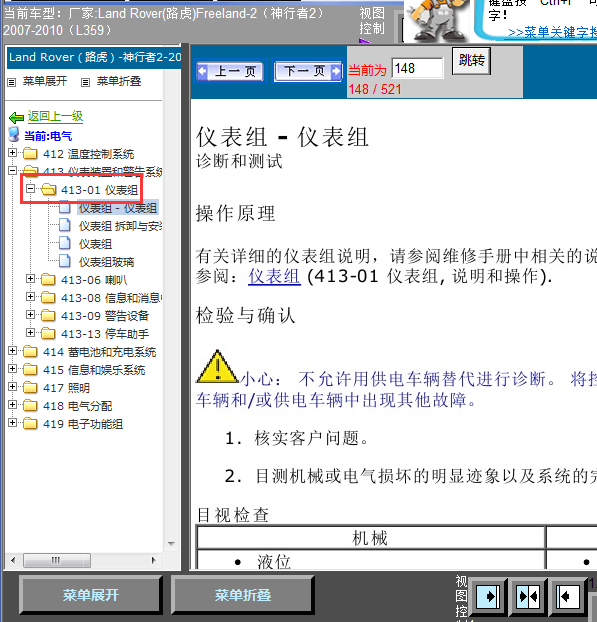Expand the 413-13 停车助手 node
This screenshot has width=597, height=622.
point(31,332)
